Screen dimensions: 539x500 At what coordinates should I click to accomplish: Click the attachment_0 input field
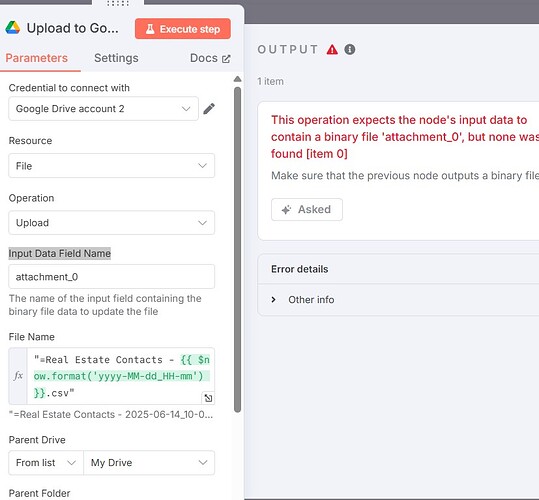[x=112, y=277]
